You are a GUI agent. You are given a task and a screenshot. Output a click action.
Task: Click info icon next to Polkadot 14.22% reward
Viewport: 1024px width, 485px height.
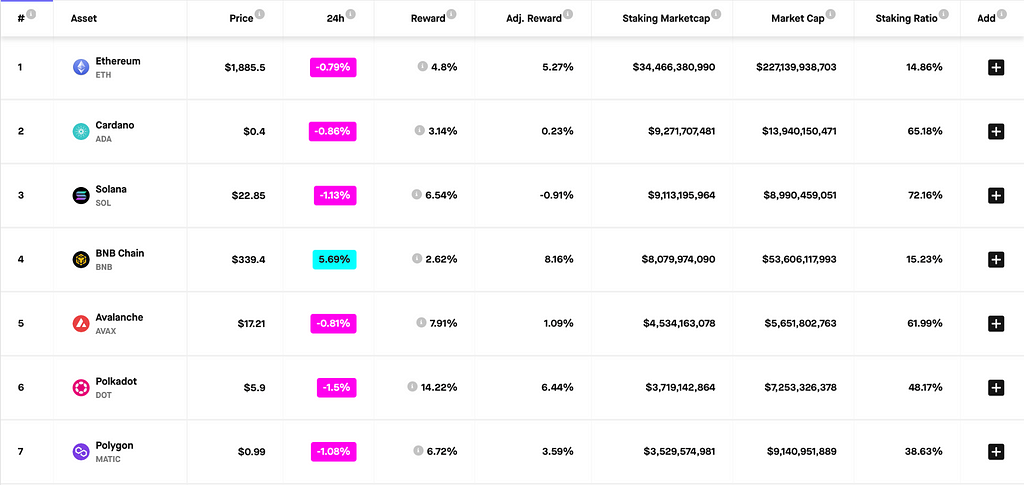coord(413,387)
